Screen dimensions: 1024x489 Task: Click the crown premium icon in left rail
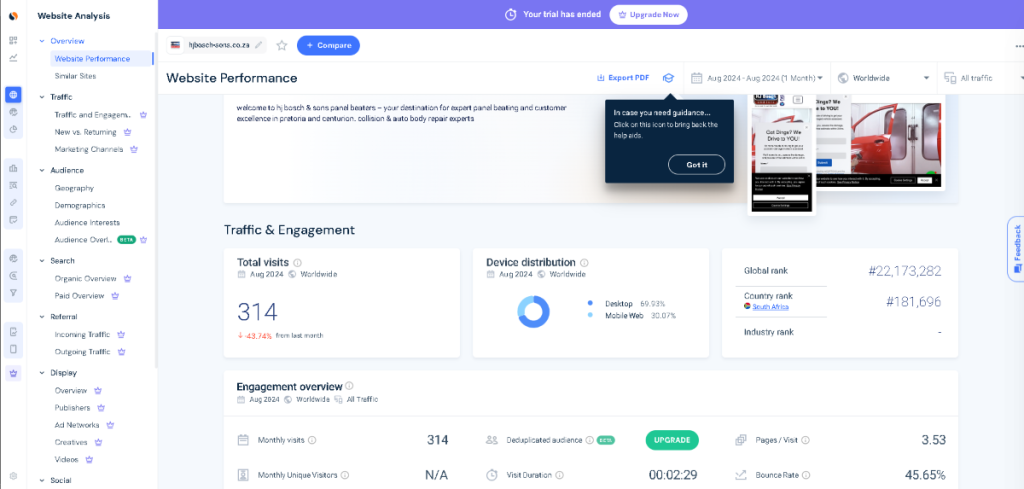tap(13, 373)
